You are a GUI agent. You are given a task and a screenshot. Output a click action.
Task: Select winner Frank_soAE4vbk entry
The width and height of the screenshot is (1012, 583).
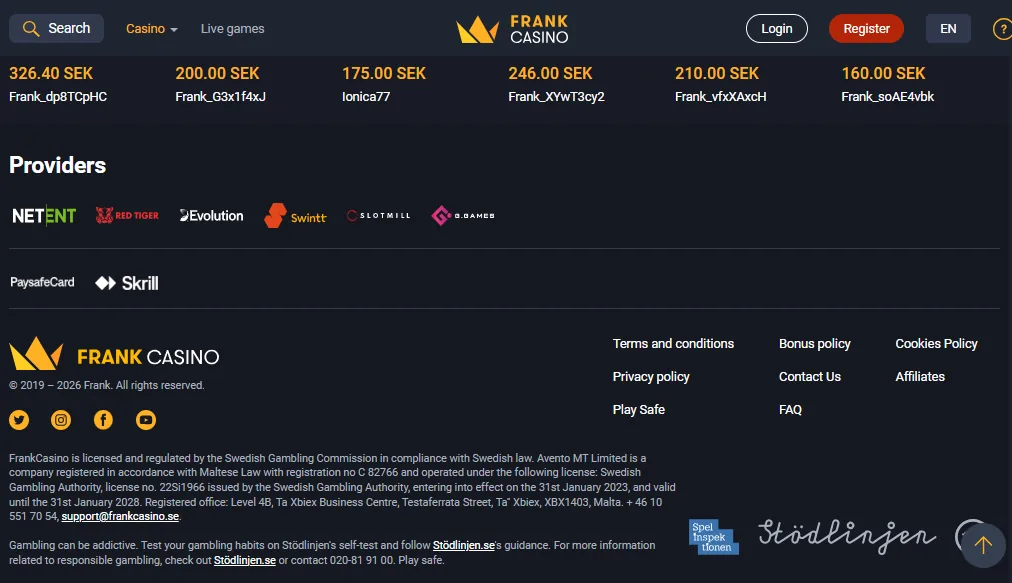(x=887, y=85)
